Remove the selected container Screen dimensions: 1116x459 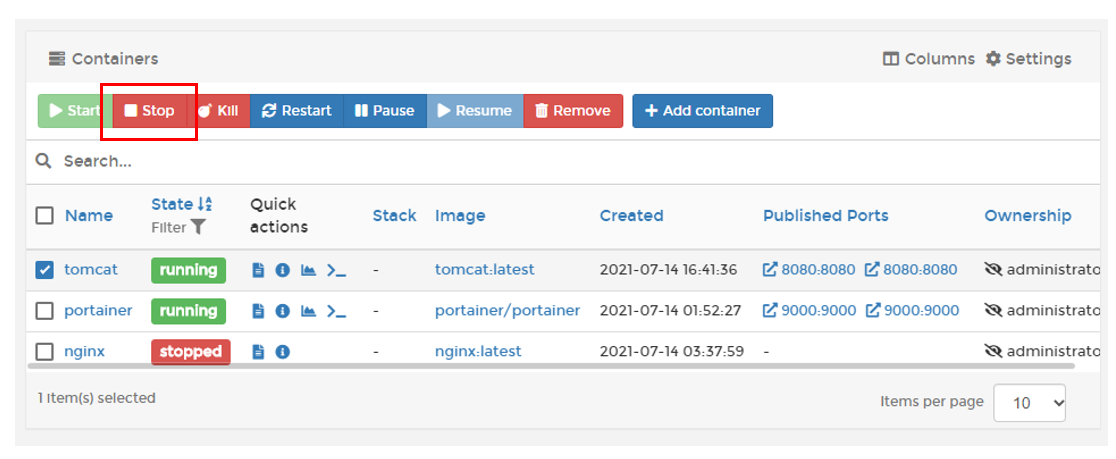pos(573,111)
